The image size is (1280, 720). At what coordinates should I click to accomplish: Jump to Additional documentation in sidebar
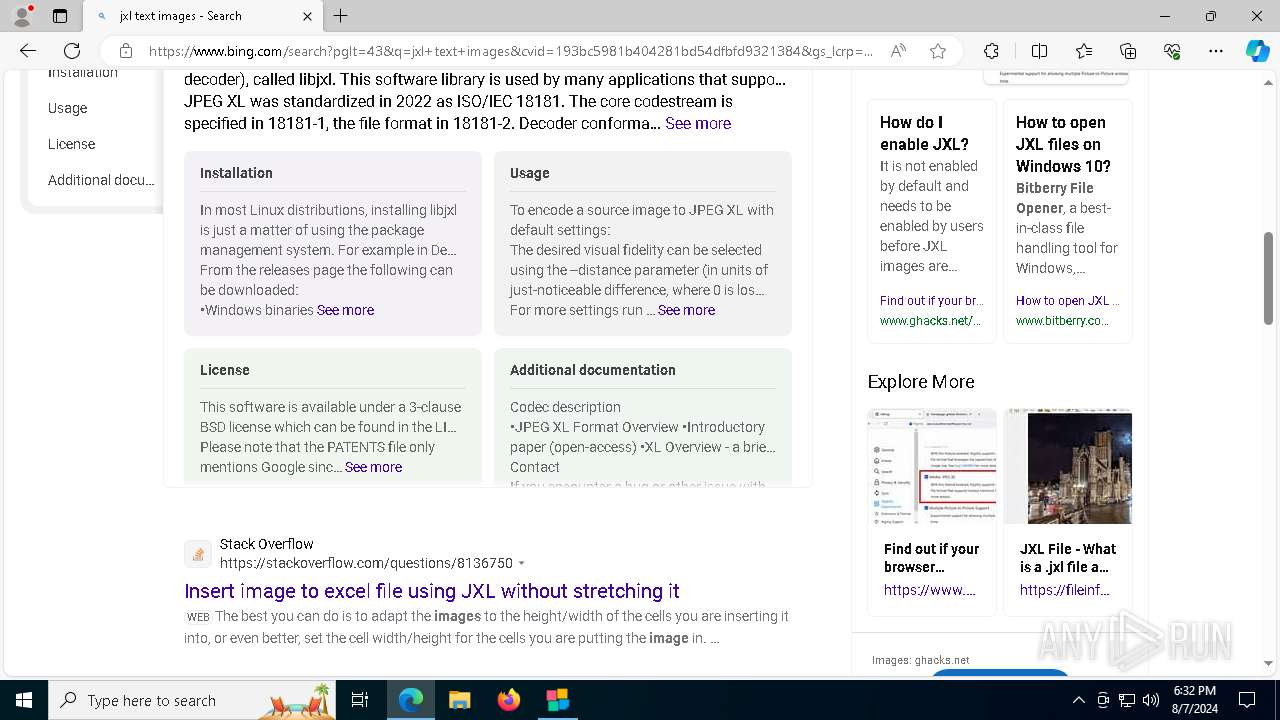click(101, 180)
